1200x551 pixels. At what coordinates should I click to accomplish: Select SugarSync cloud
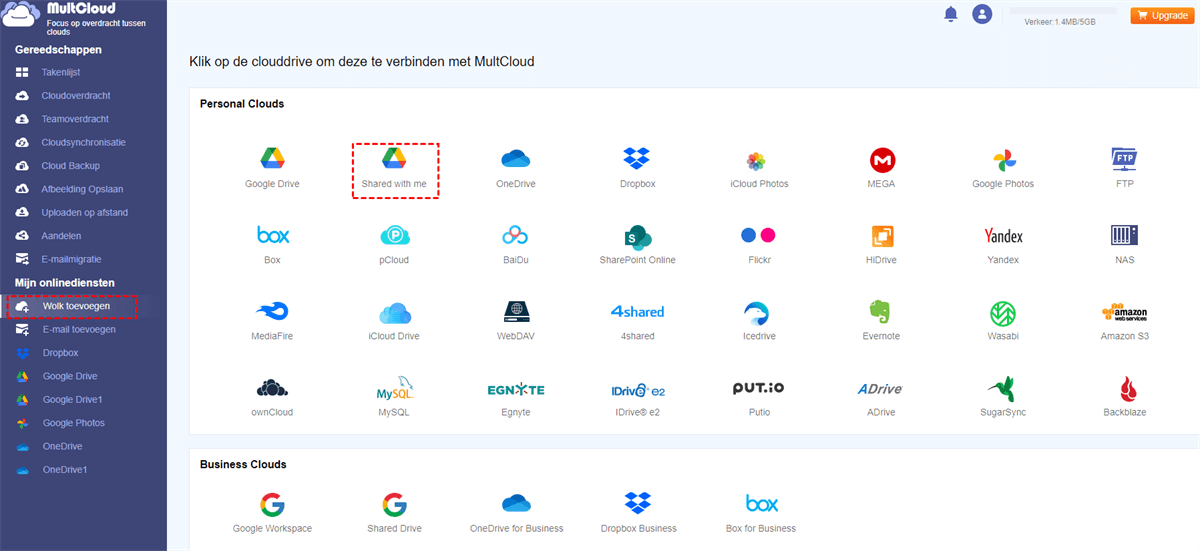[1003, 396]
